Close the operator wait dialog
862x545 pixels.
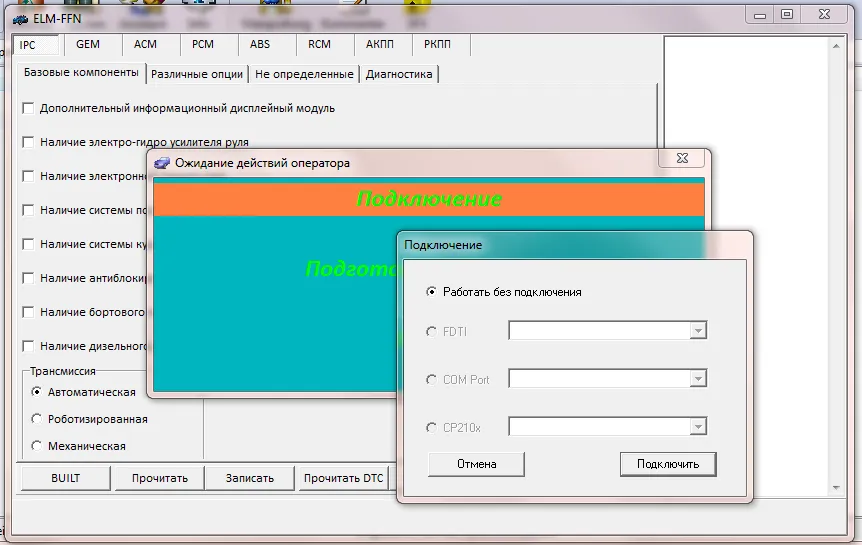point(683,158)
